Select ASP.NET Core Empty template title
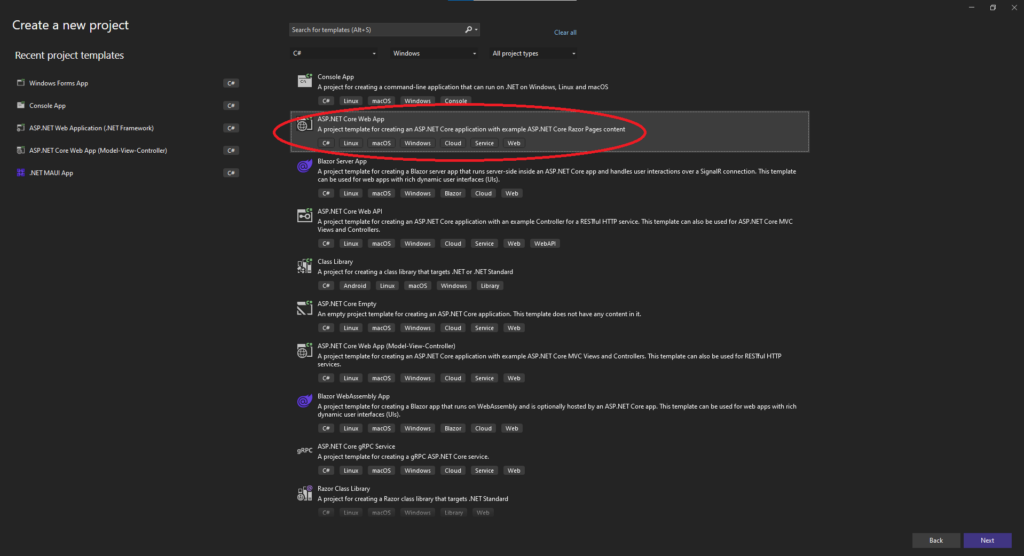Viewport: 1024px width, 556px height. click(347, 304)
